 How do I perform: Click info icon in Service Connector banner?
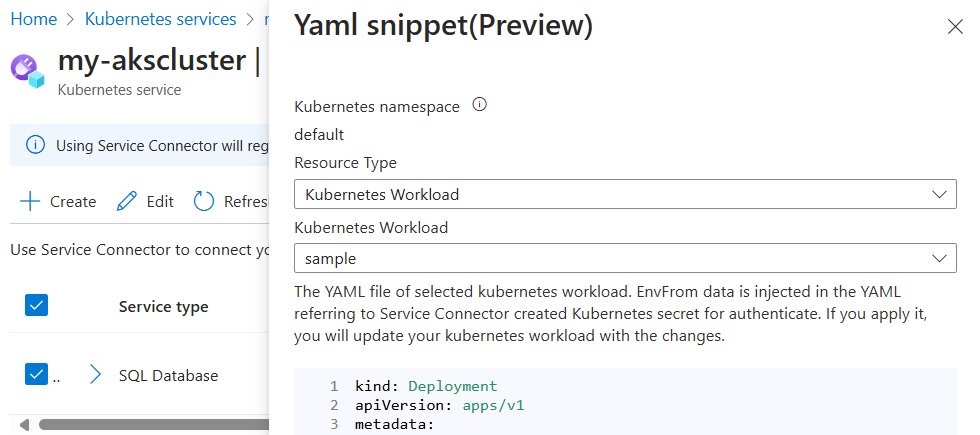pyautogui.click(x=36, y=145)
